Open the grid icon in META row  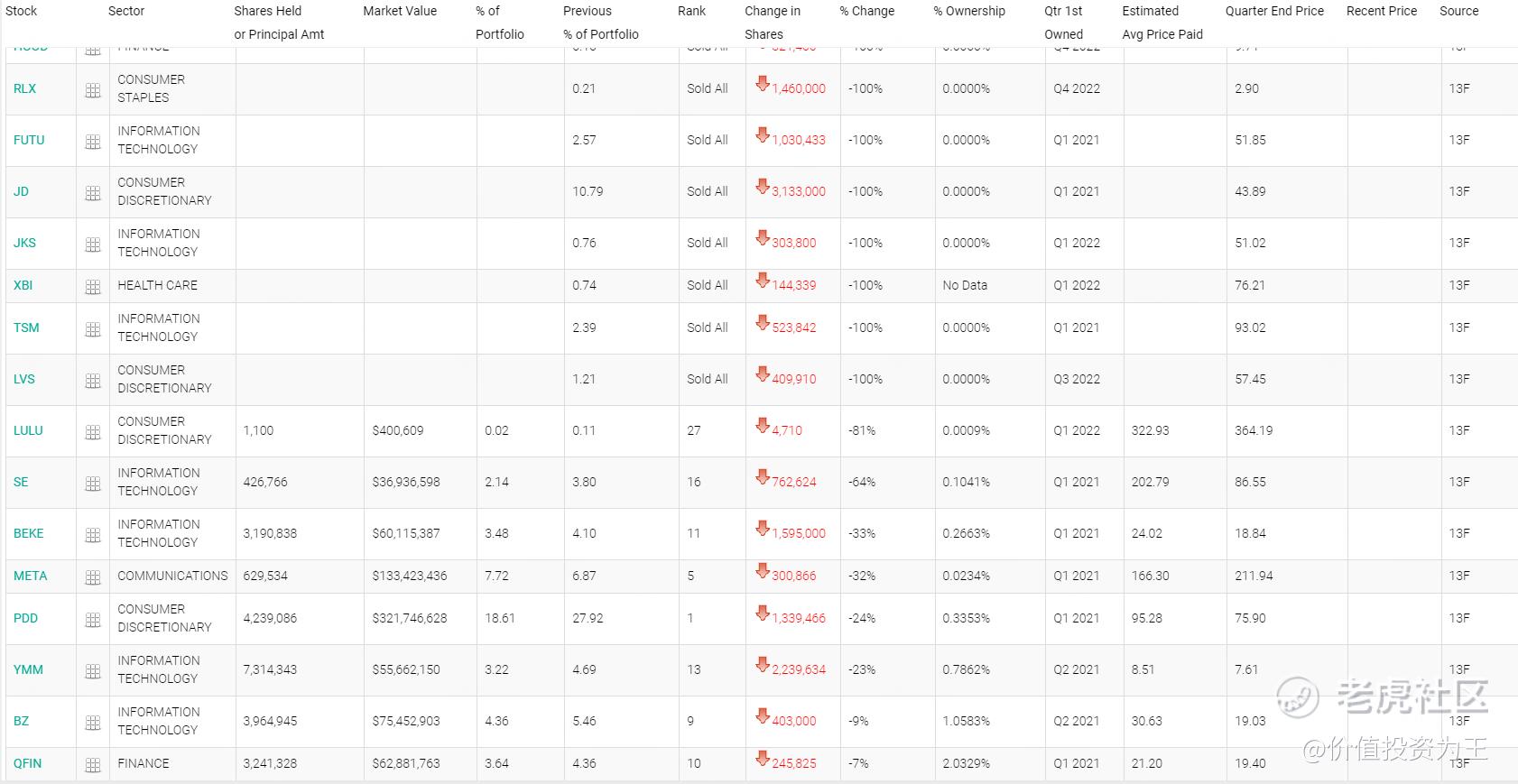click(93, 577)
